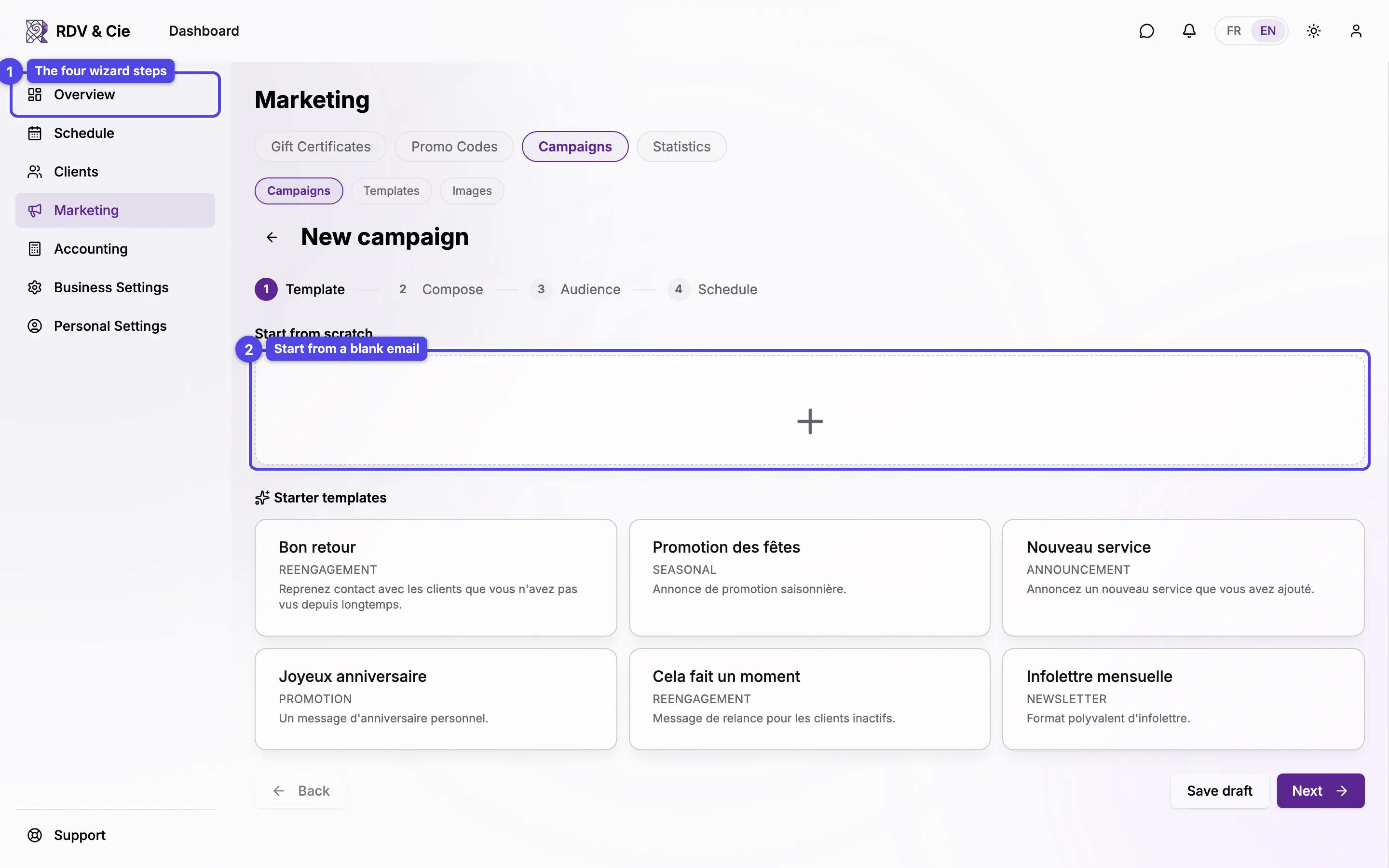Image resolution: width=1389 pixels, height=868 pixels.
Task: Choose the blank email scratch card
Action: tap(809, 410)
